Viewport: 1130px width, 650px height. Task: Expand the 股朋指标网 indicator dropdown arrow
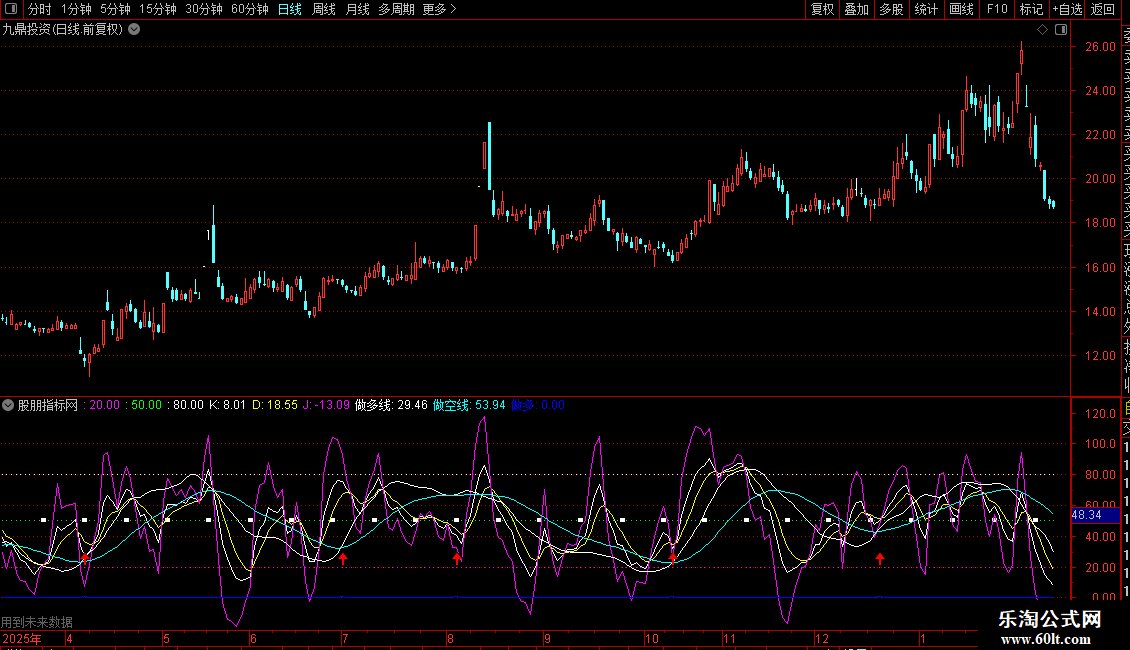coord(8,405)
